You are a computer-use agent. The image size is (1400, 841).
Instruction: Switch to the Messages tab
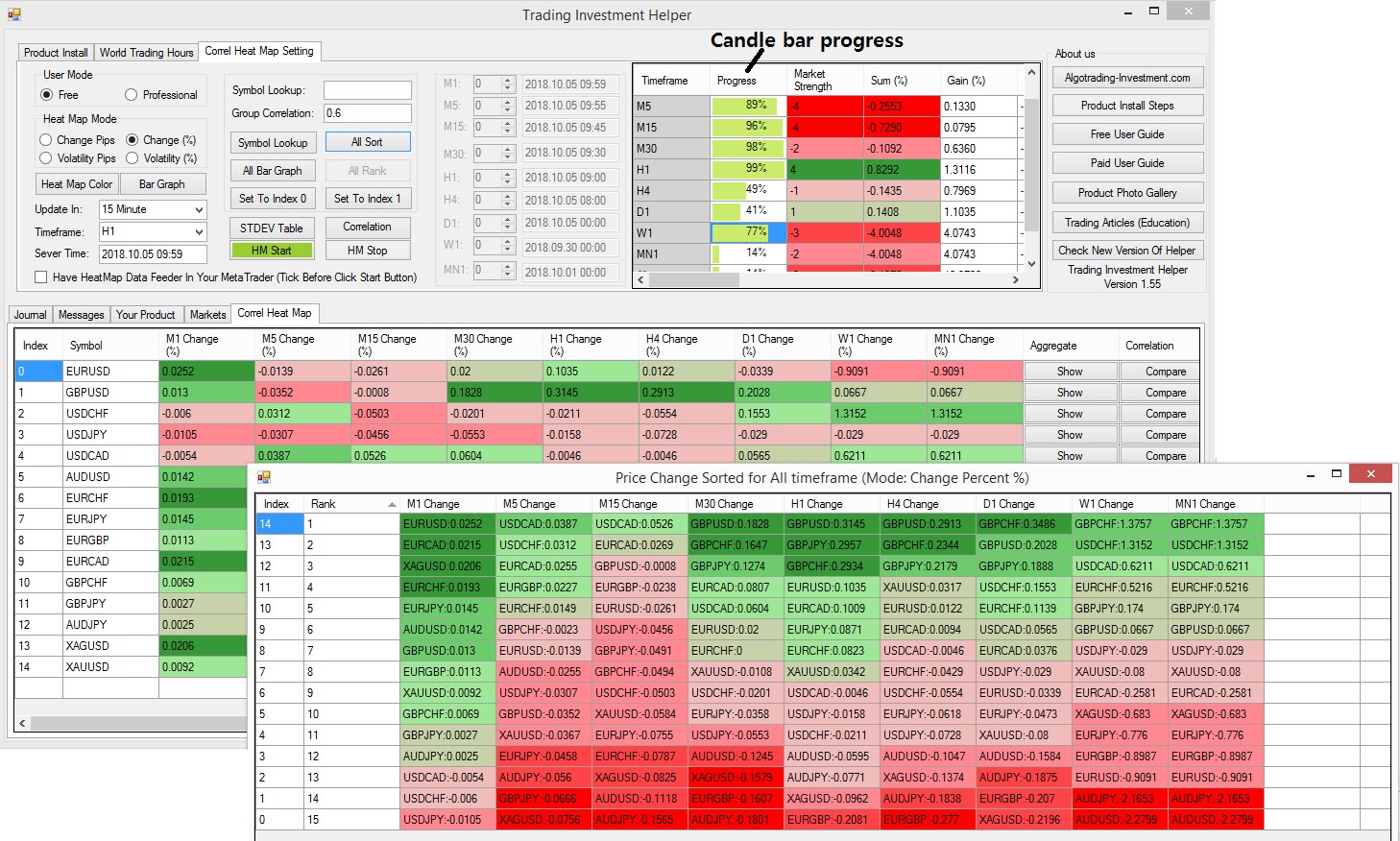[x=81, y=315]
